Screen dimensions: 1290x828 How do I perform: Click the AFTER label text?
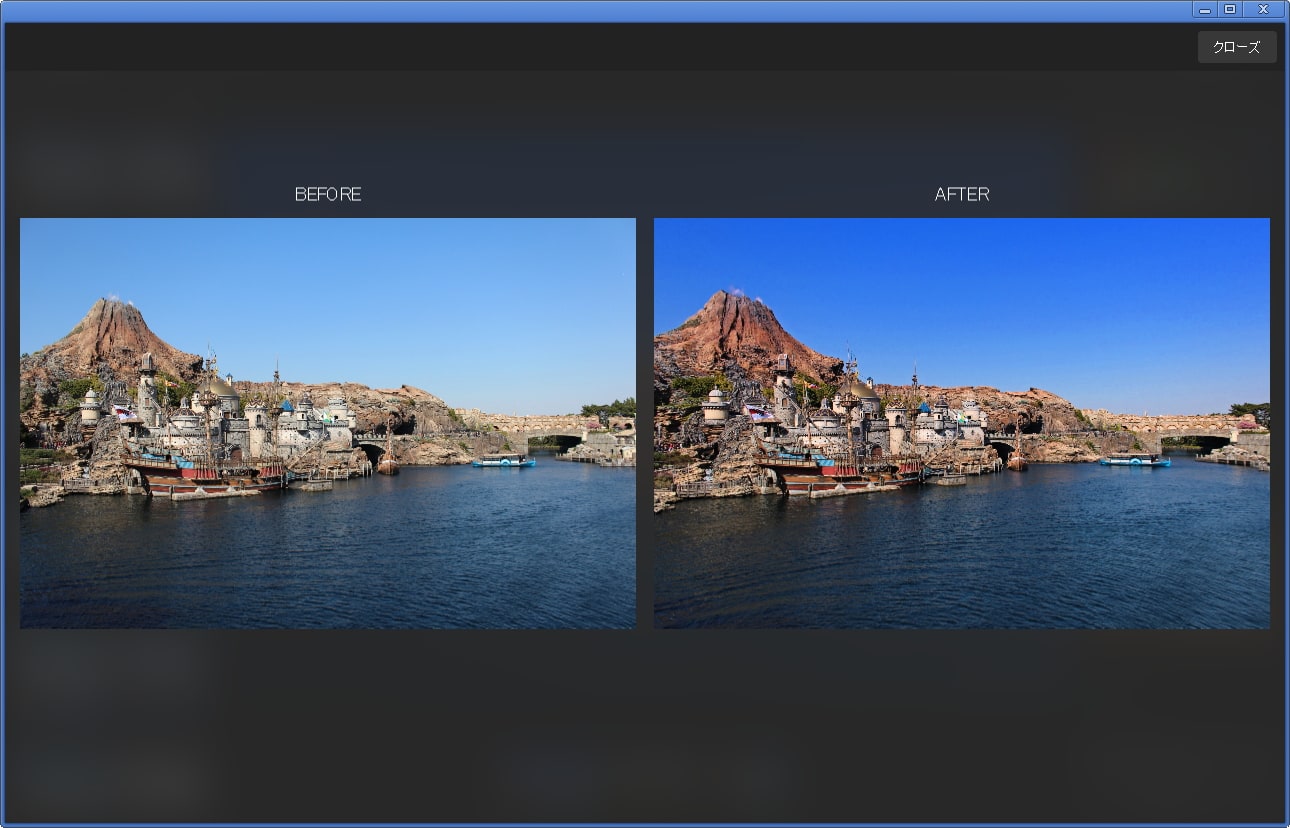click(x=962, y=194)
